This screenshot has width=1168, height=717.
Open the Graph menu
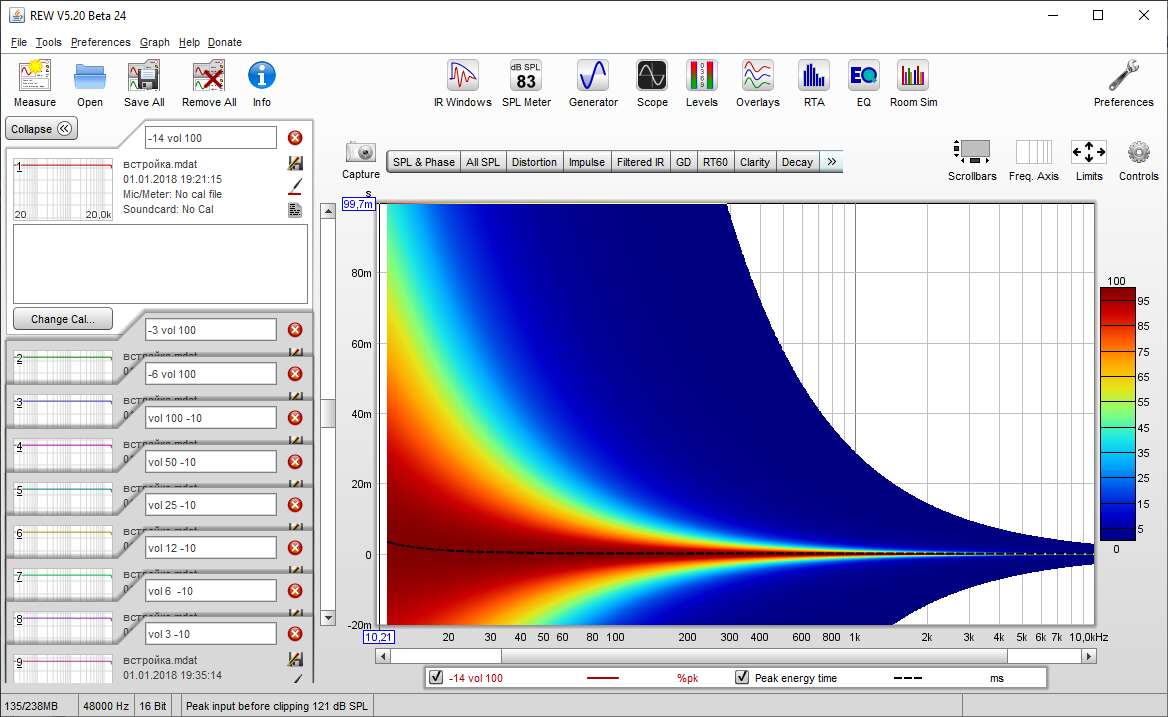click(x=154, y=42)
